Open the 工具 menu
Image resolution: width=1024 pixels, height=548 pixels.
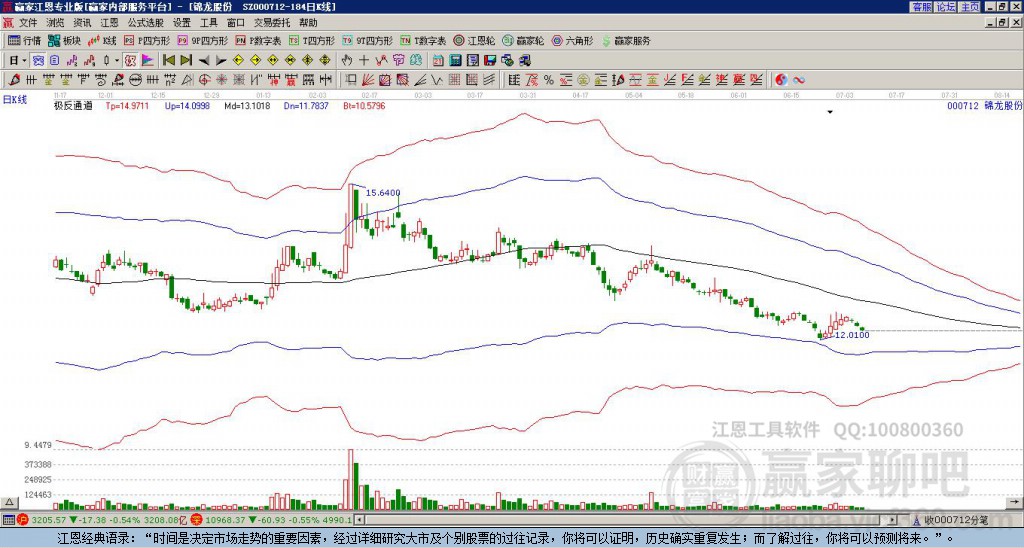point(208,23)
